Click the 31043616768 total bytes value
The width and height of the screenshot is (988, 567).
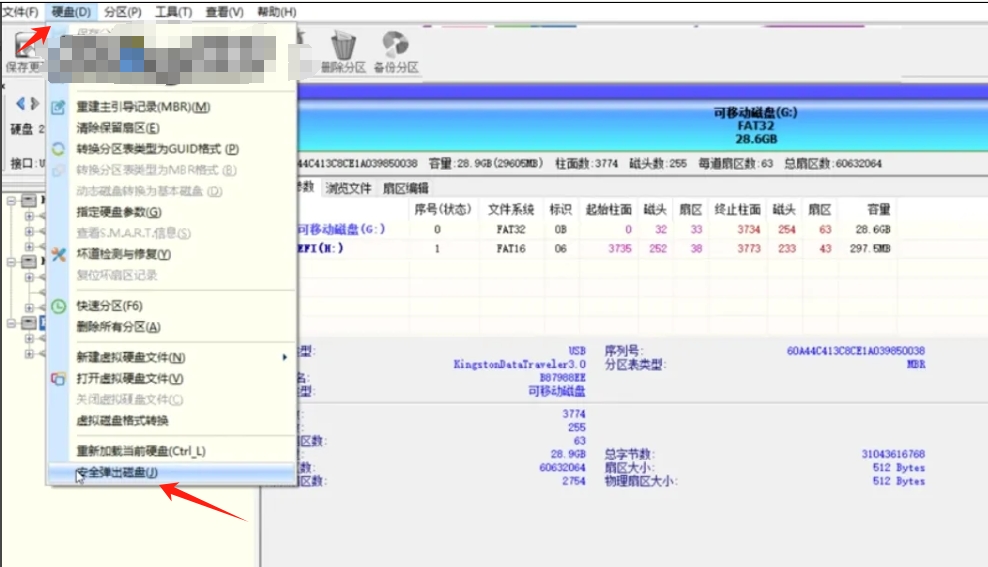coord(893,454)
